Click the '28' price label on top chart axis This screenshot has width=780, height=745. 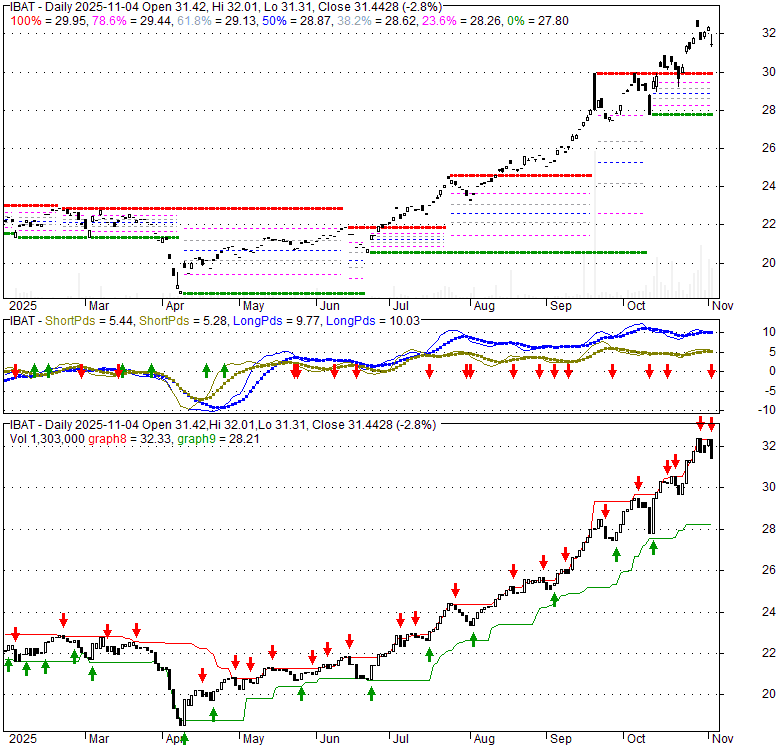[x=769, y=109]
